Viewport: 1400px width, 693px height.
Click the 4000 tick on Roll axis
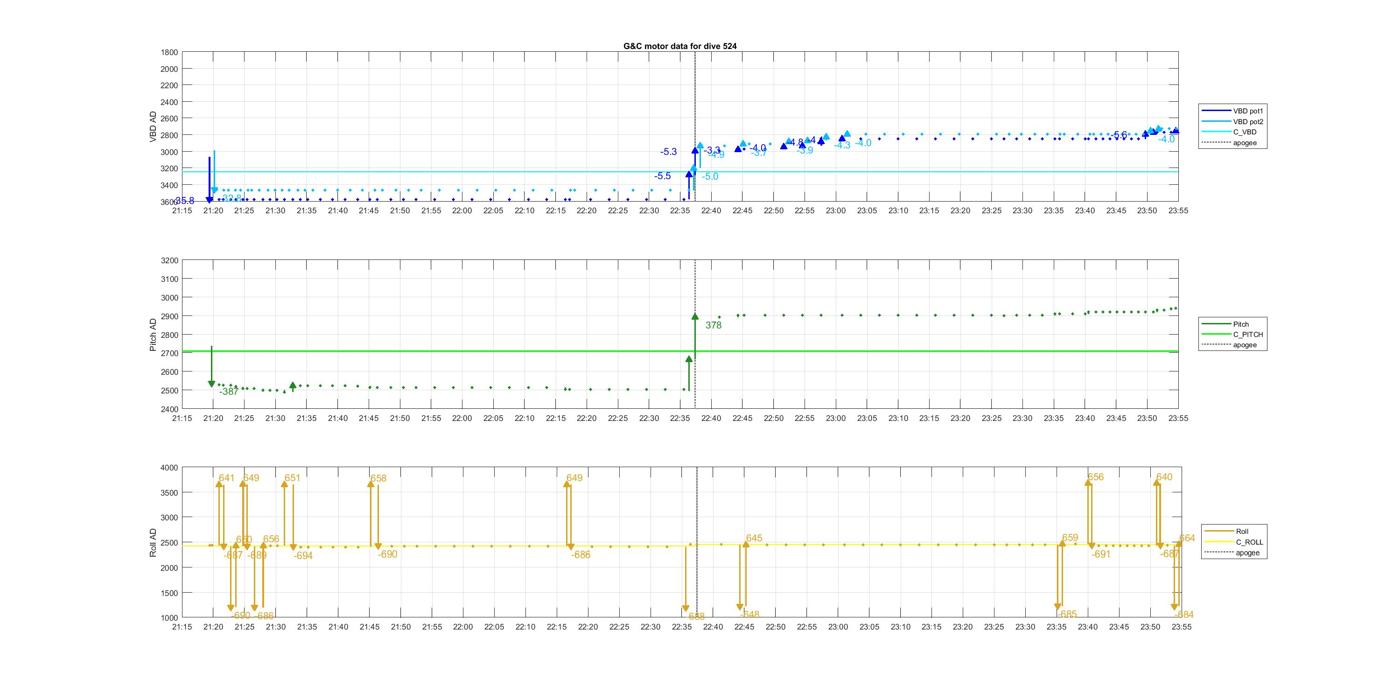point(169,468)
